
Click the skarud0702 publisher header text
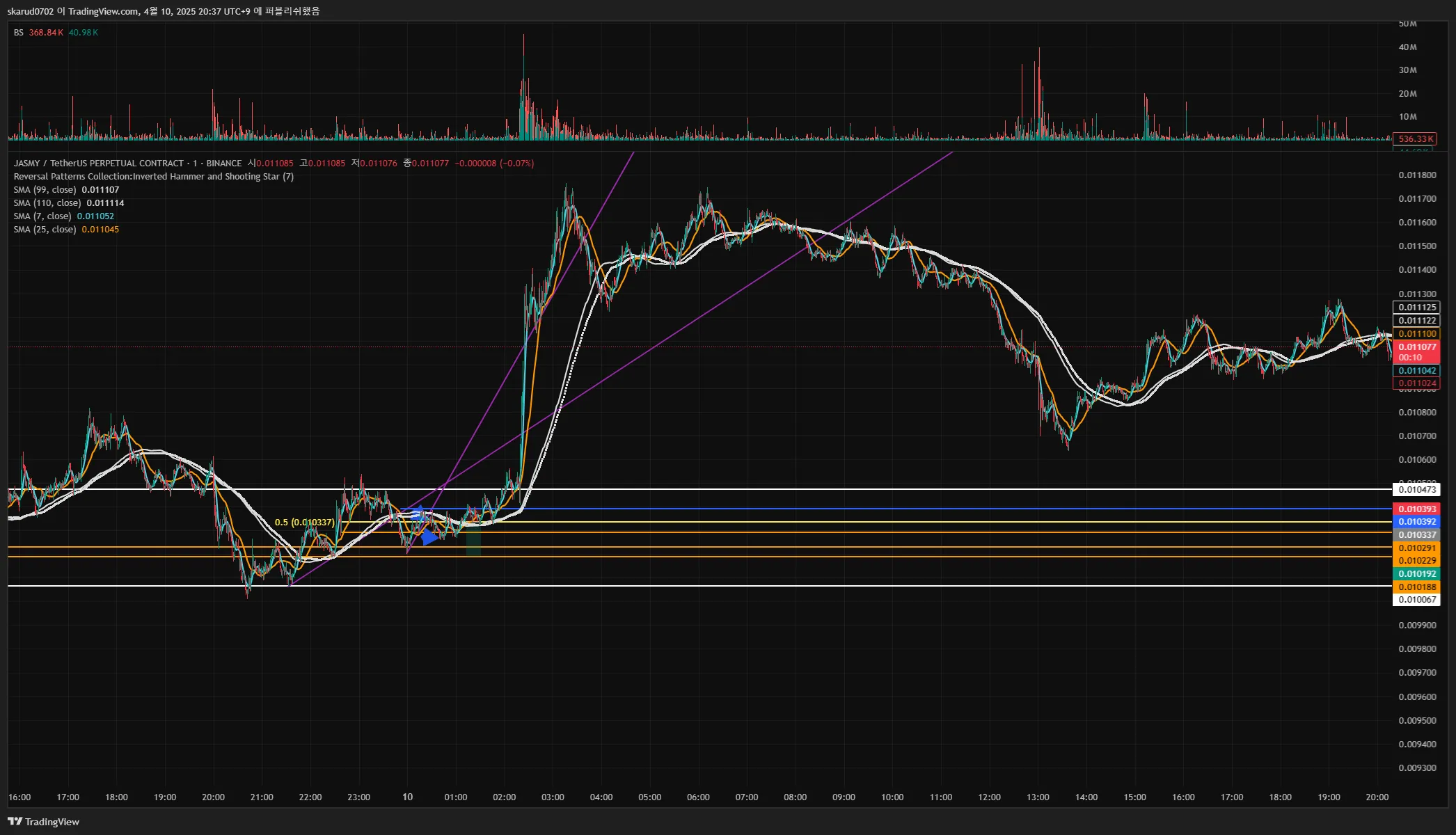164,11
